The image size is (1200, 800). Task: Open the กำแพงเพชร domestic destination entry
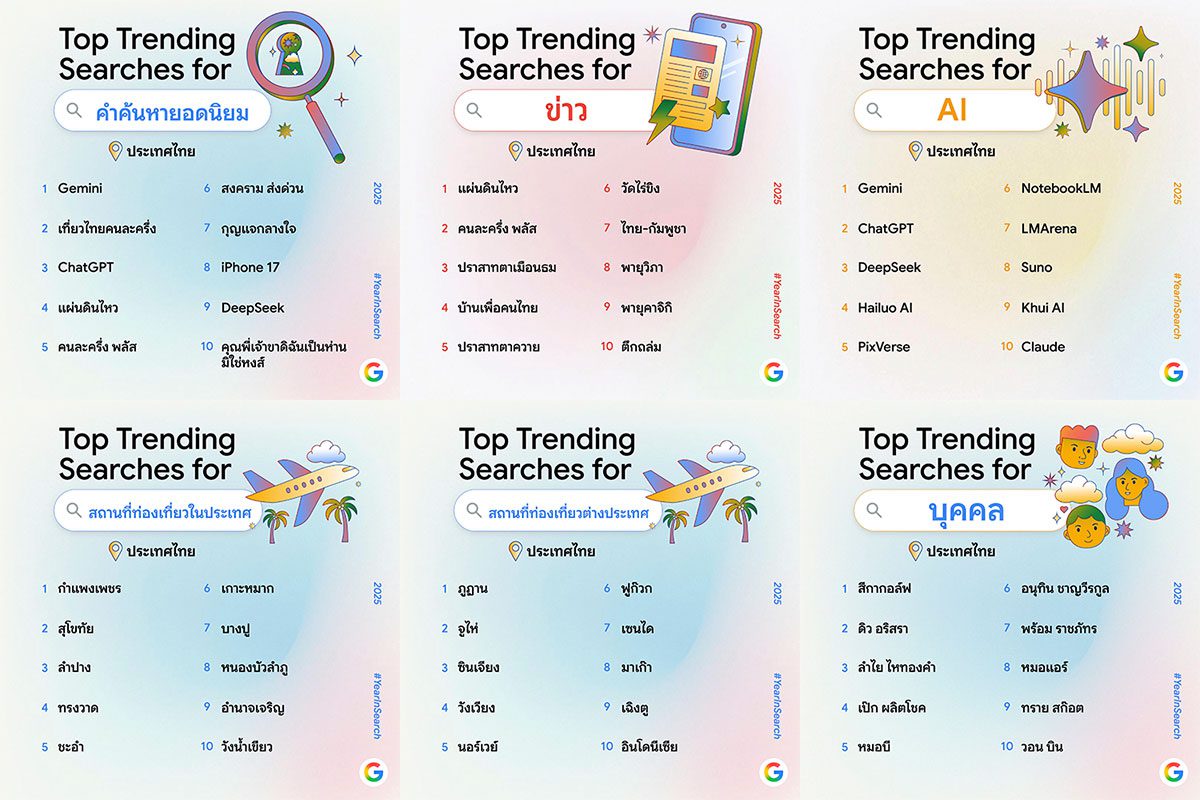click(x=89, y=588)
